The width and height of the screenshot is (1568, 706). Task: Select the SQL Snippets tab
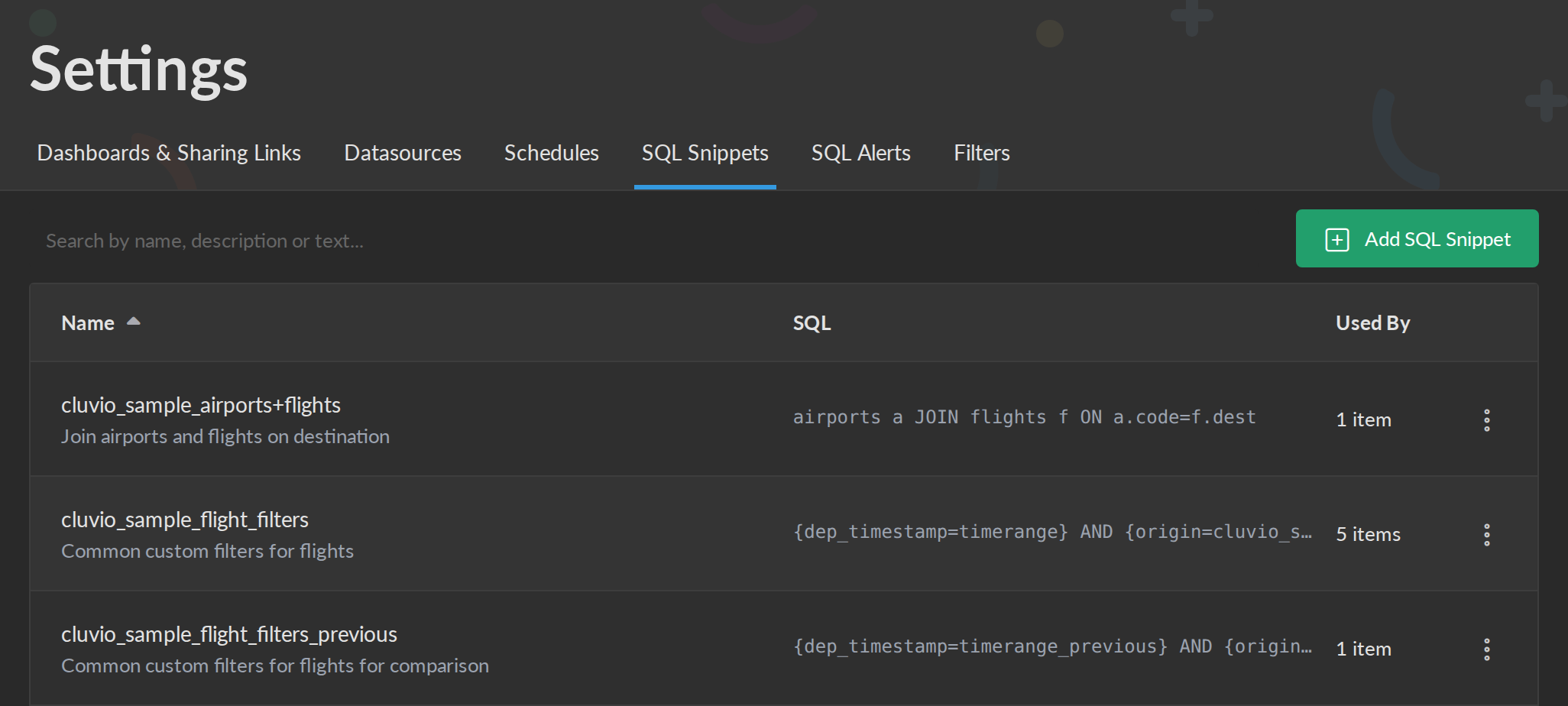705,153
